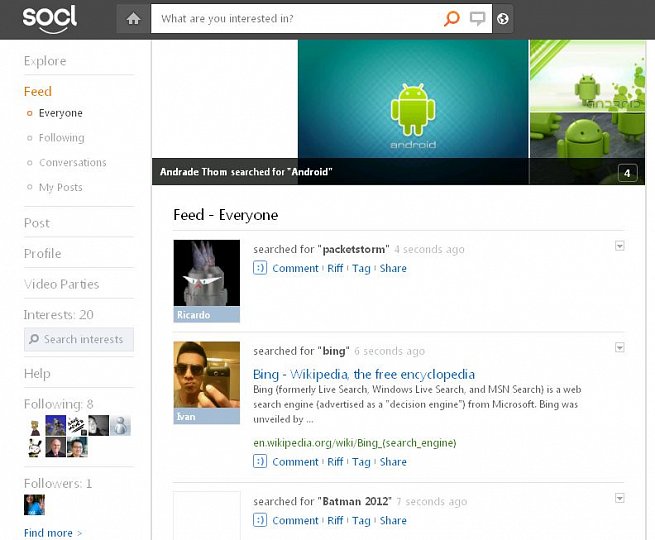
Task: Open the image count badge 4
Action: (627, 173)
